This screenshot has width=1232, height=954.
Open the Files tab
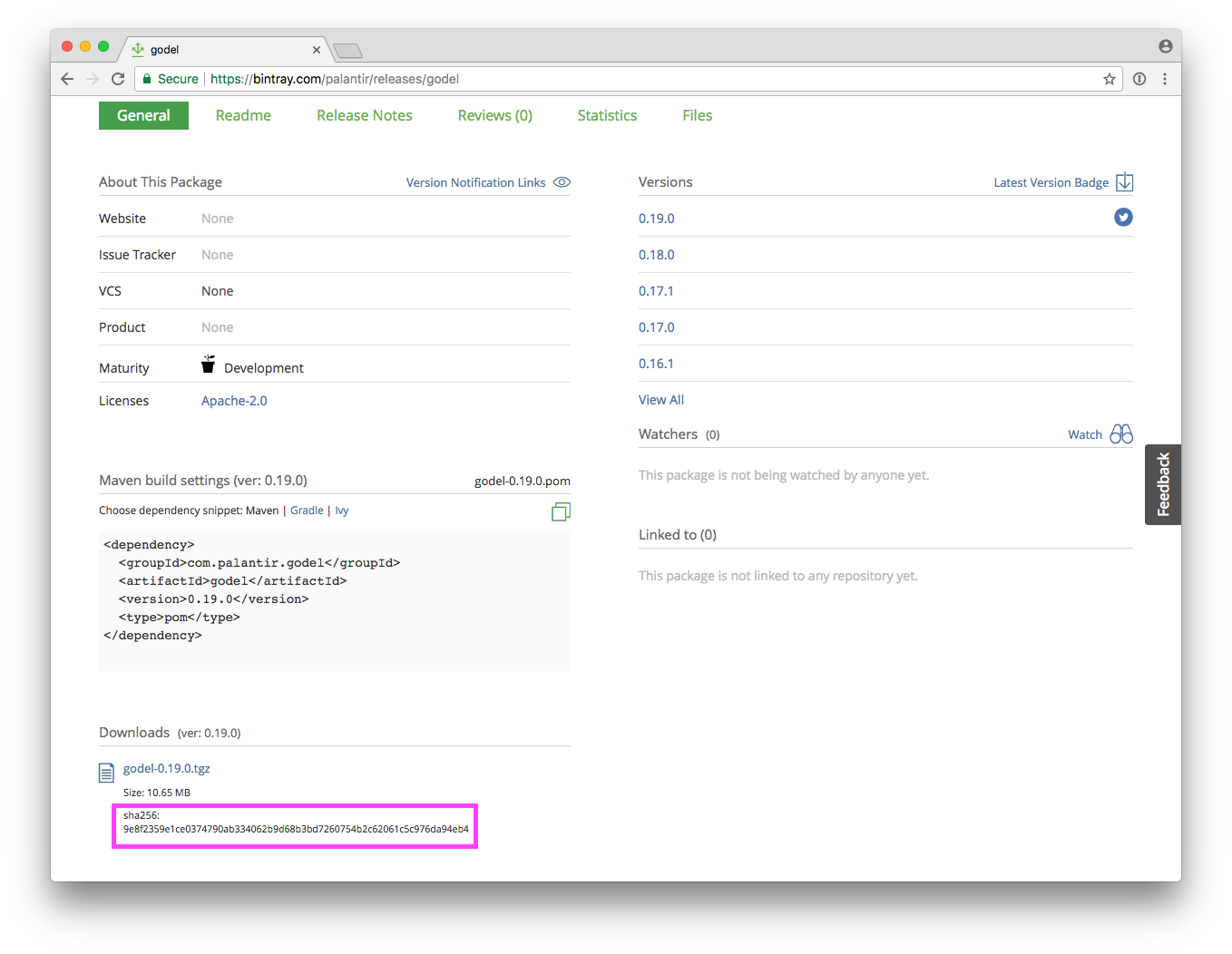click(697, 115)
